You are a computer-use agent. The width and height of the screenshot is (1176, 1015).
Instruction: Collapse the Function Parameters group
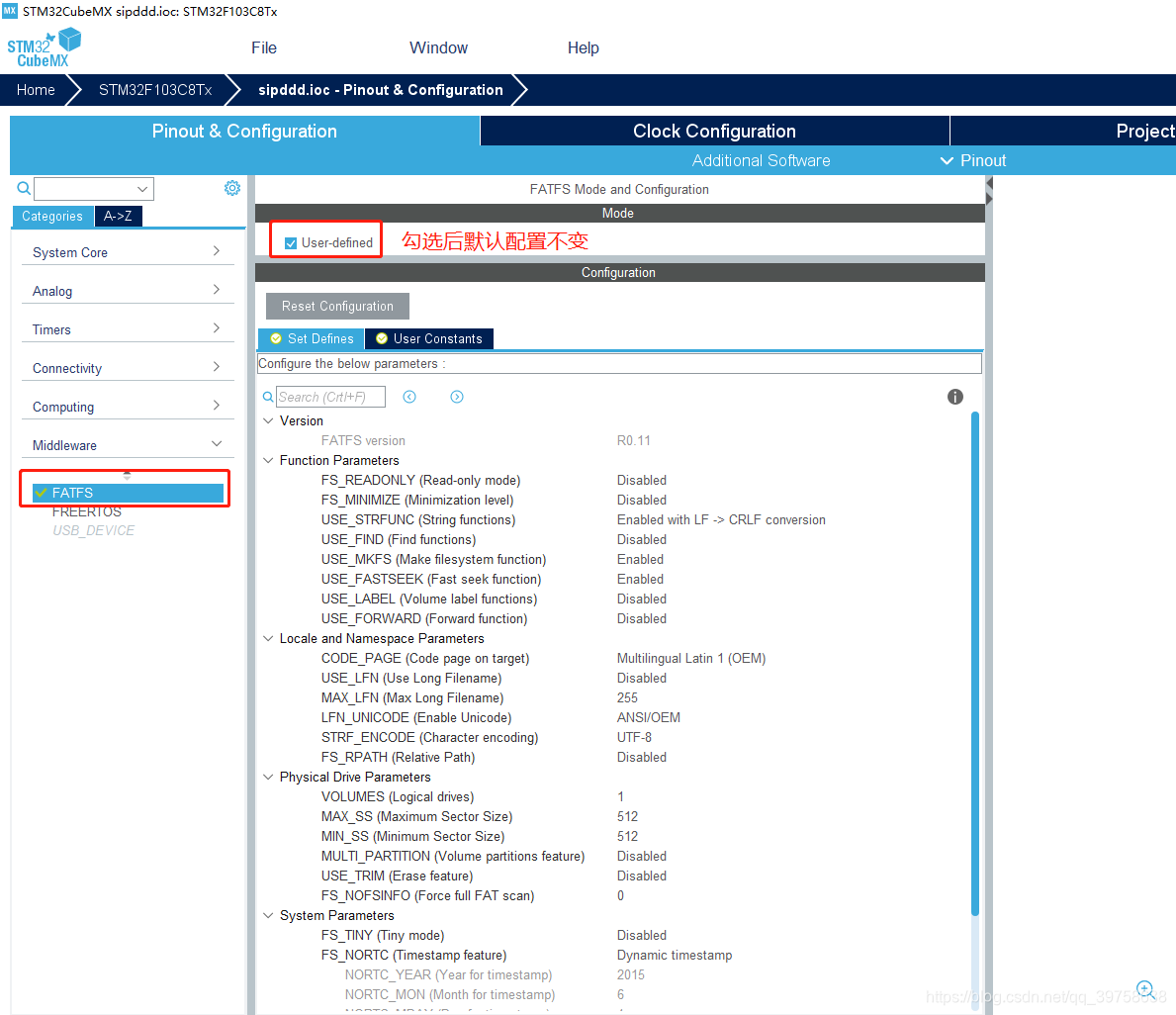tap(268, 461)
